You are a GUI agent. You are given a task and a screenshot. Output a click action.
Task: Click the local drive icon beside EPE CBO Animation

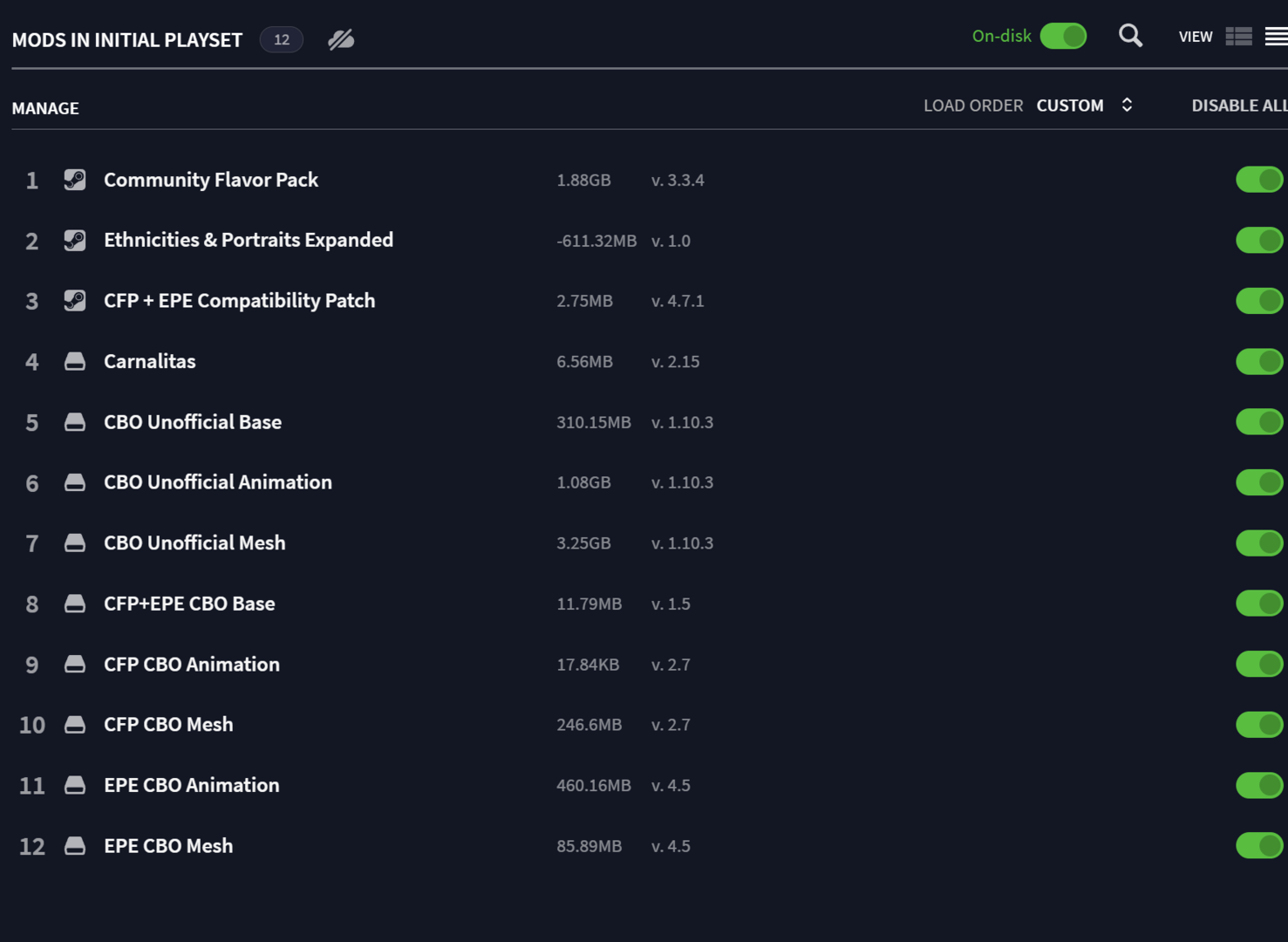75,785
